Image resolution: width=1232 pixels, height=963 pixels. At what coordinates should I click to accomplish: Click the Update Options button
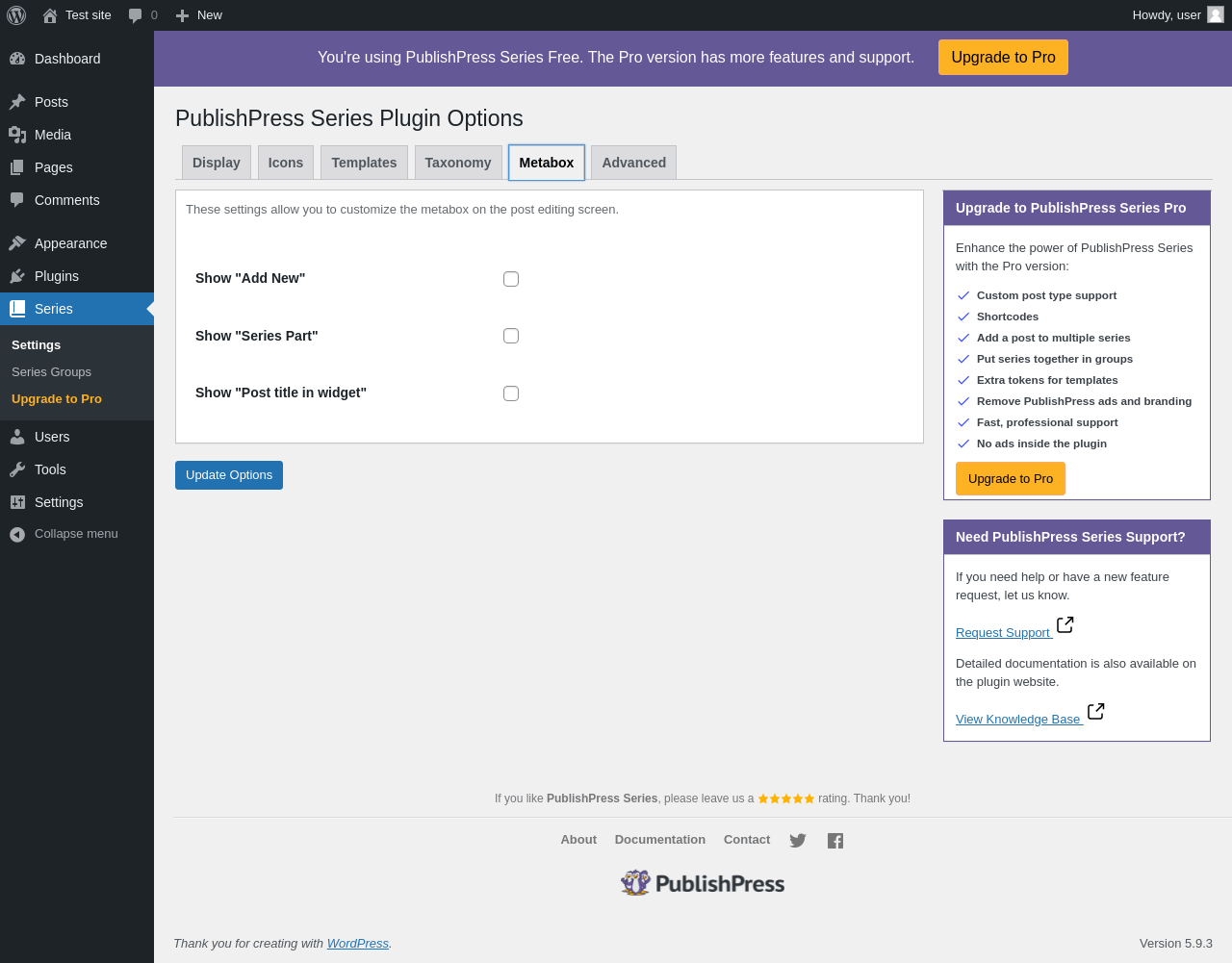[229, 475]
